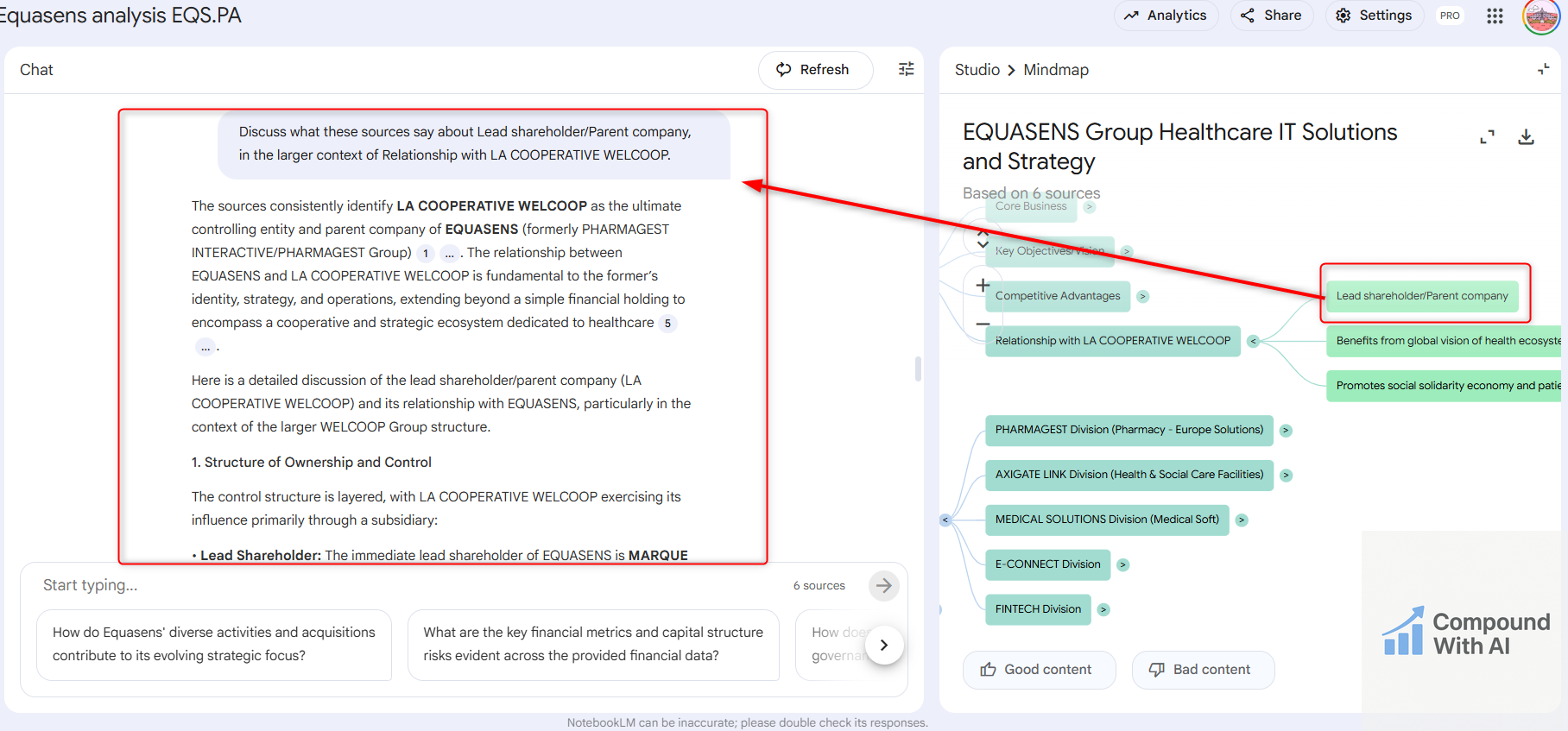Toggle expand/collapse all mindmap nodes

tap(983, 239)
